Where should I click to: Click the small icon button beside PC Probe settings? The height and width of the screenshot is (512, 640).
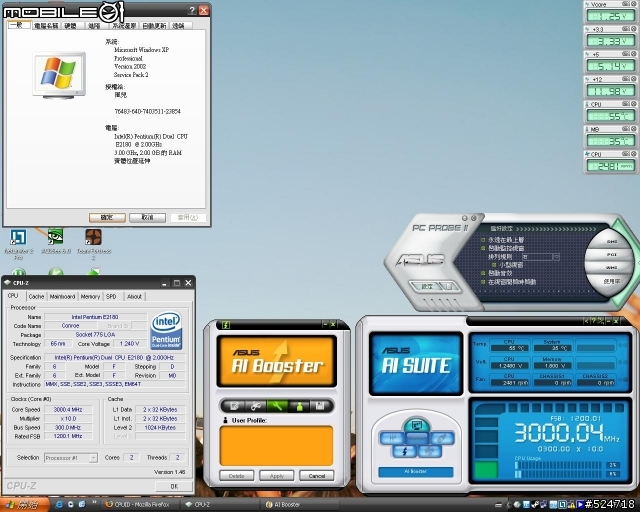pos(449,287)
